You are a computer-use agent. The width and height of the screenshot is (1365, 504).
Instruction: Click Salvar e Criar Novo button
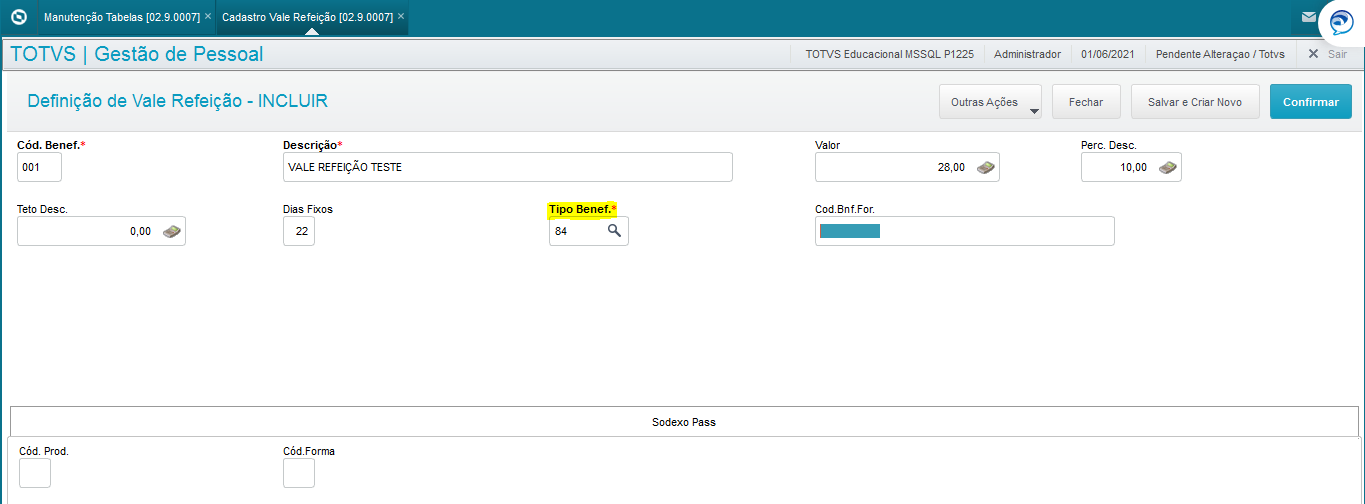pyautogui.click(x=1195, y=102)
